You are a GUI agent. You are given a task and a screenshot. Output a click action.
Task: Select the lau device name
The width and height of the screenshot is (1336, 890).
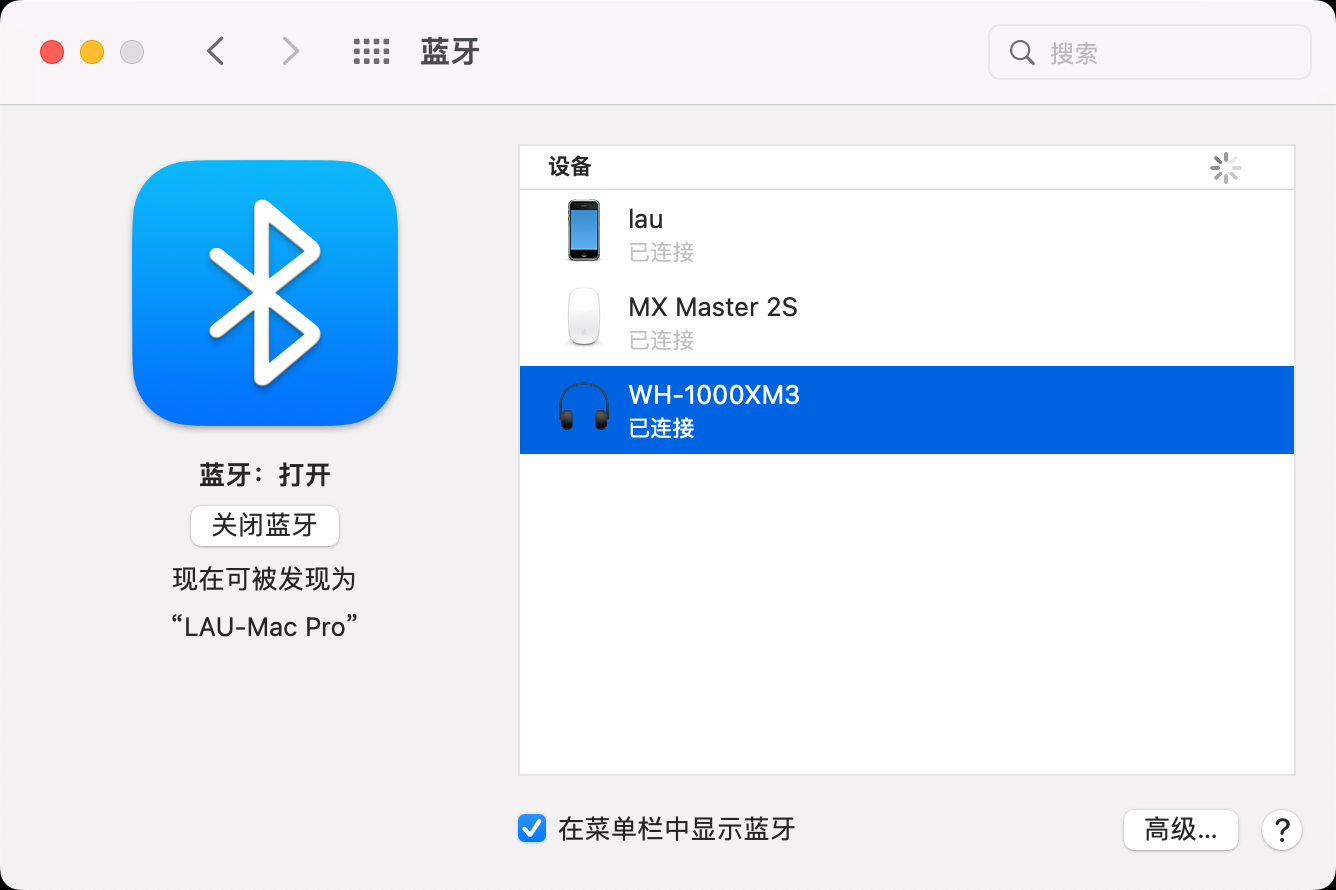tap(646, 219)
